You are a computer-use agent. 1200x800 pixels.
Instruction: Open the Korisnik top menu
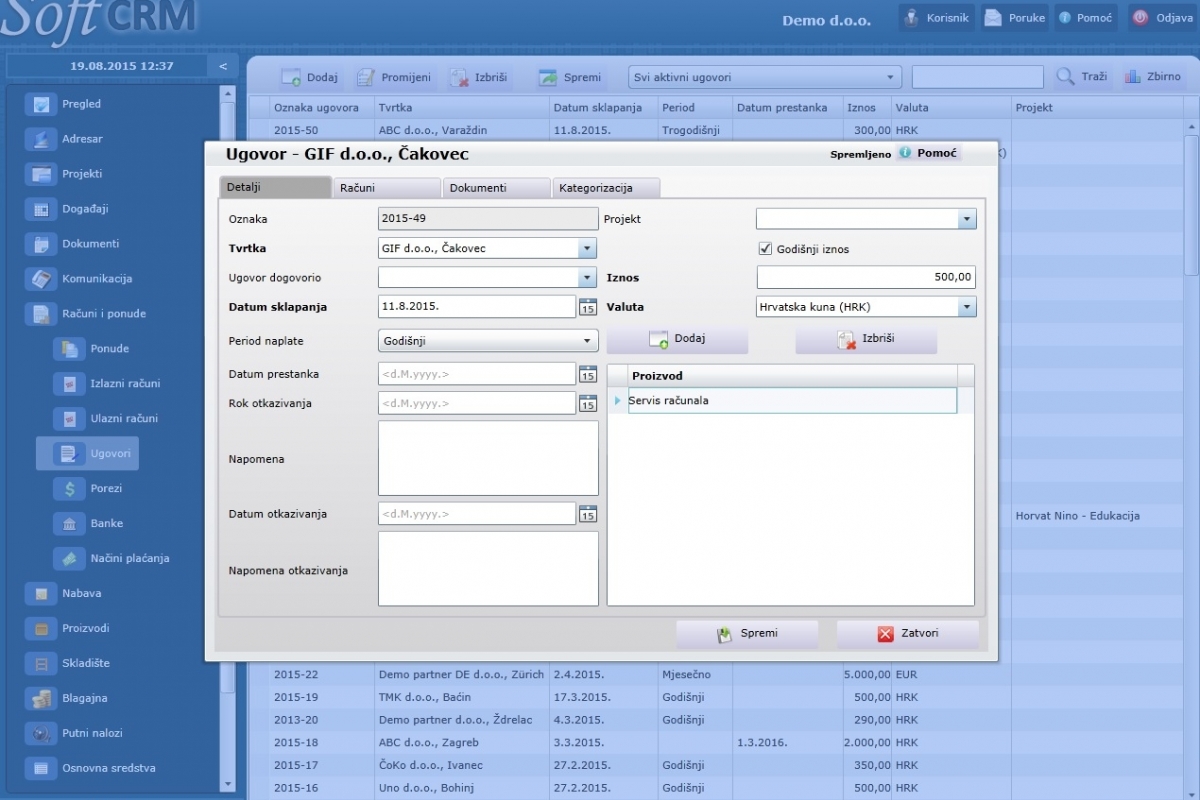(936, 18)
